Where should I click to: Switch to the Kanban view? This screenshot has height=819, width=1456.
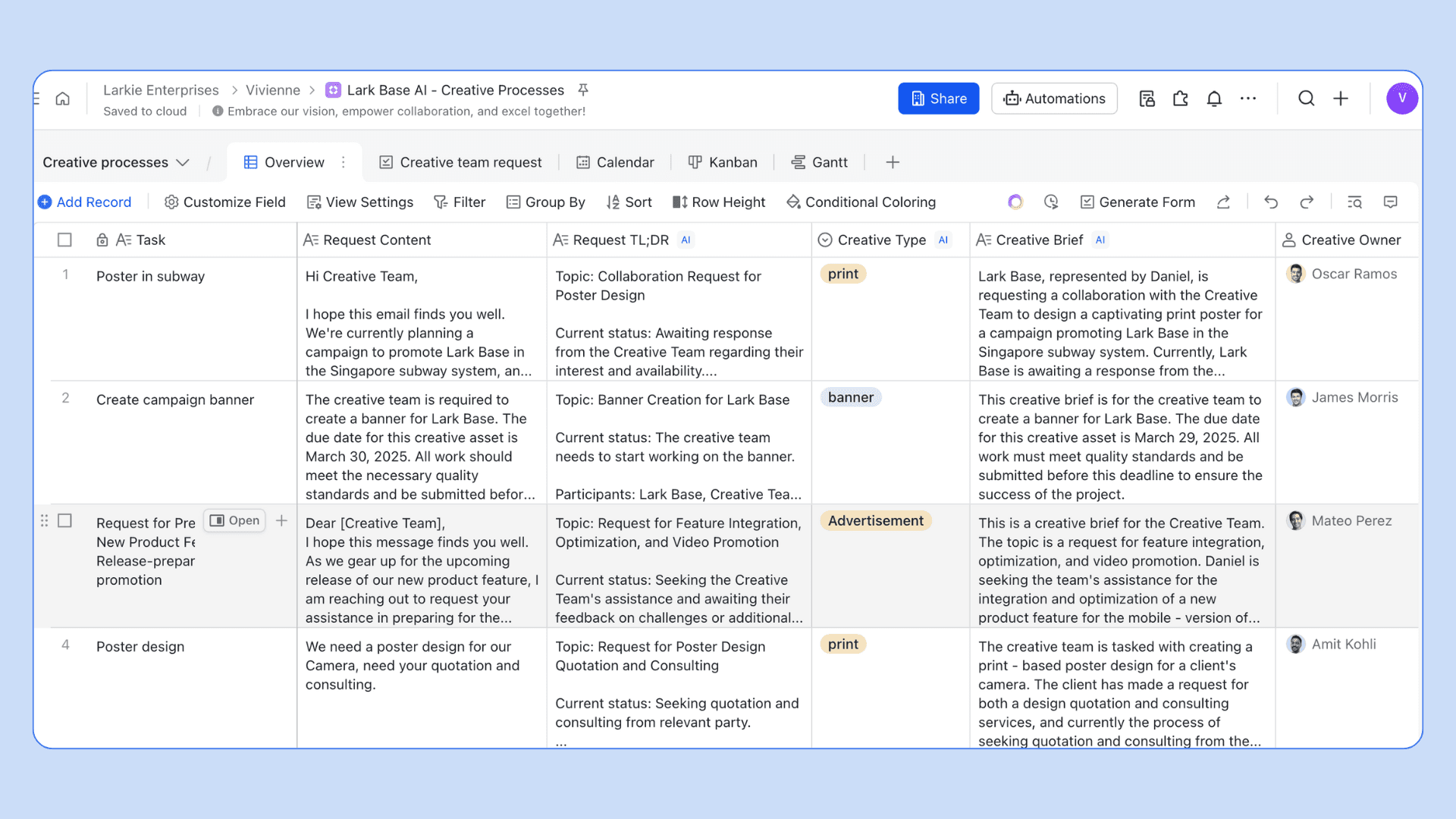(x=723, y=162)
